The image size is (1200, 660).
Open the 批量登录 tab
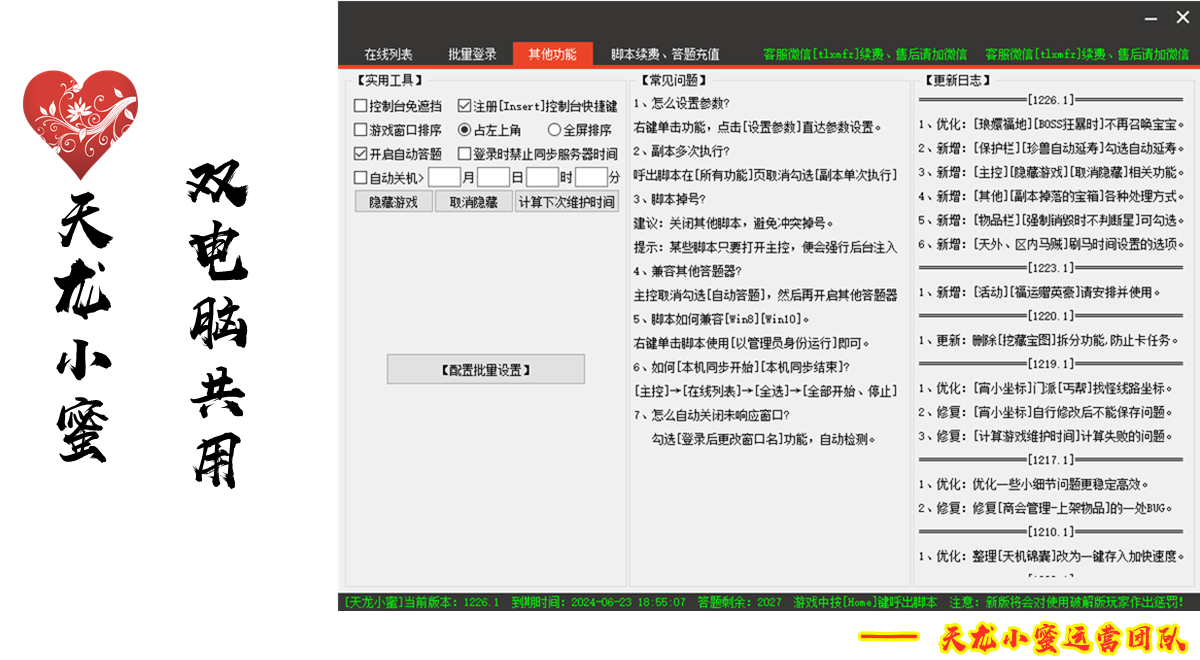tap(472, 54)
